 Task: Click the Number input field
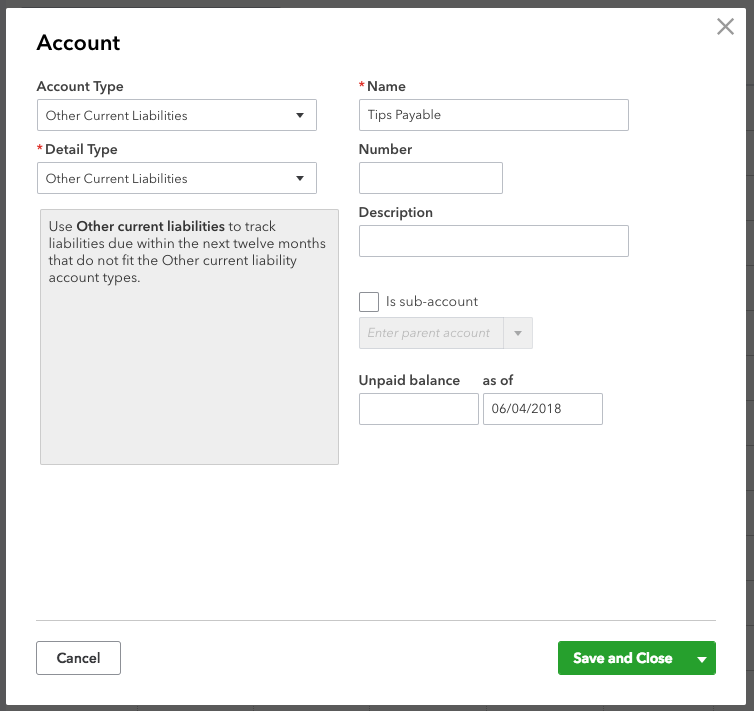[430, 178]
